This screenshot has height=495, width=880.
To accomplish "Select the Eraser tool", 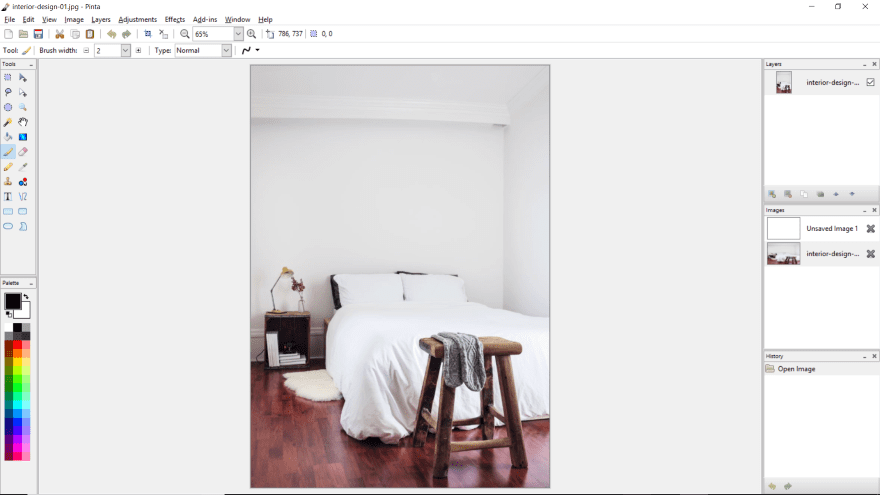I will [x=23, y=152].
